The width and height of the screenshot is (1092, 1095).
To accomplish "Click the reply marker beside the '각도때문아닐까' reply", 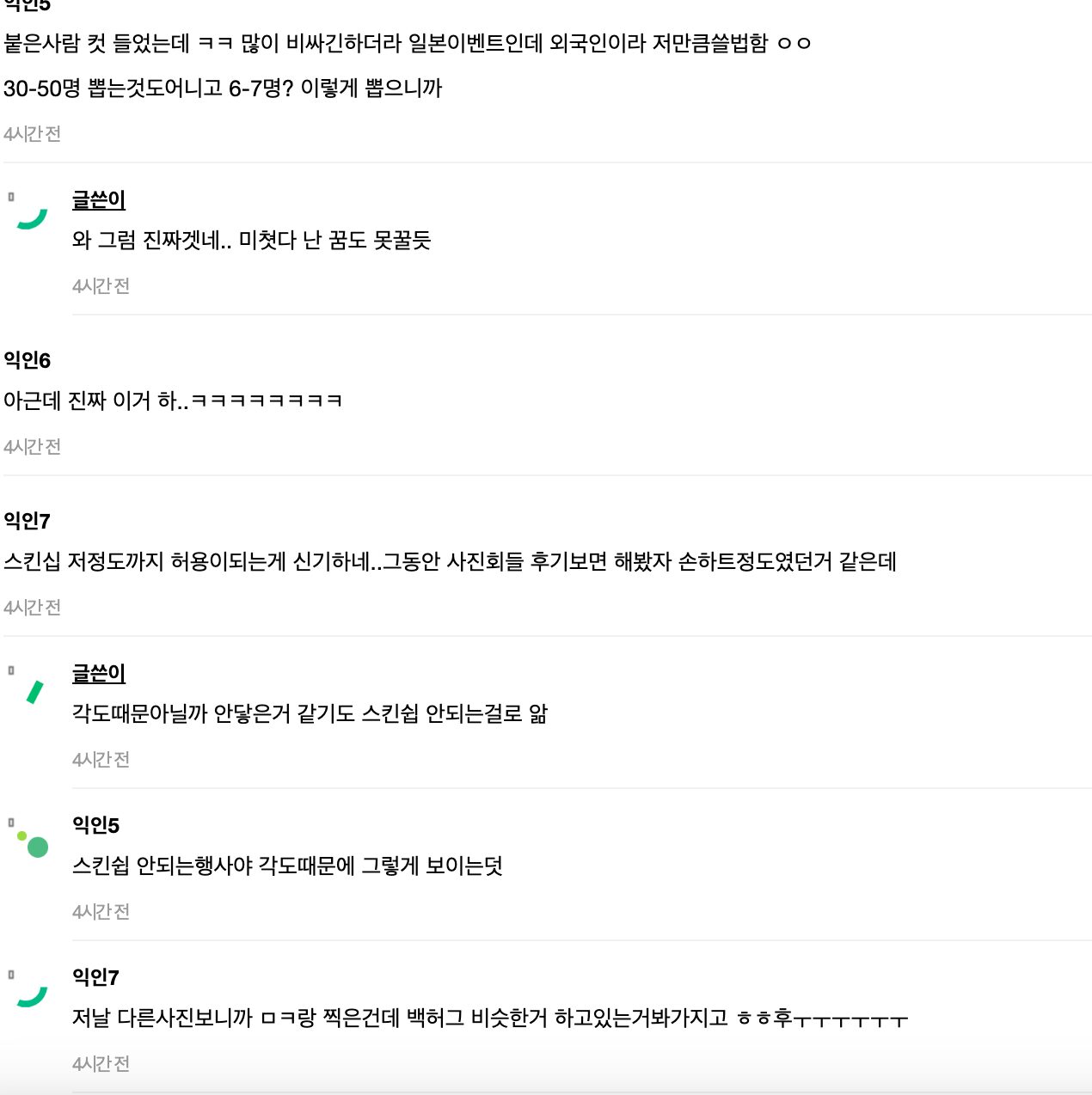I will [11, 670].
